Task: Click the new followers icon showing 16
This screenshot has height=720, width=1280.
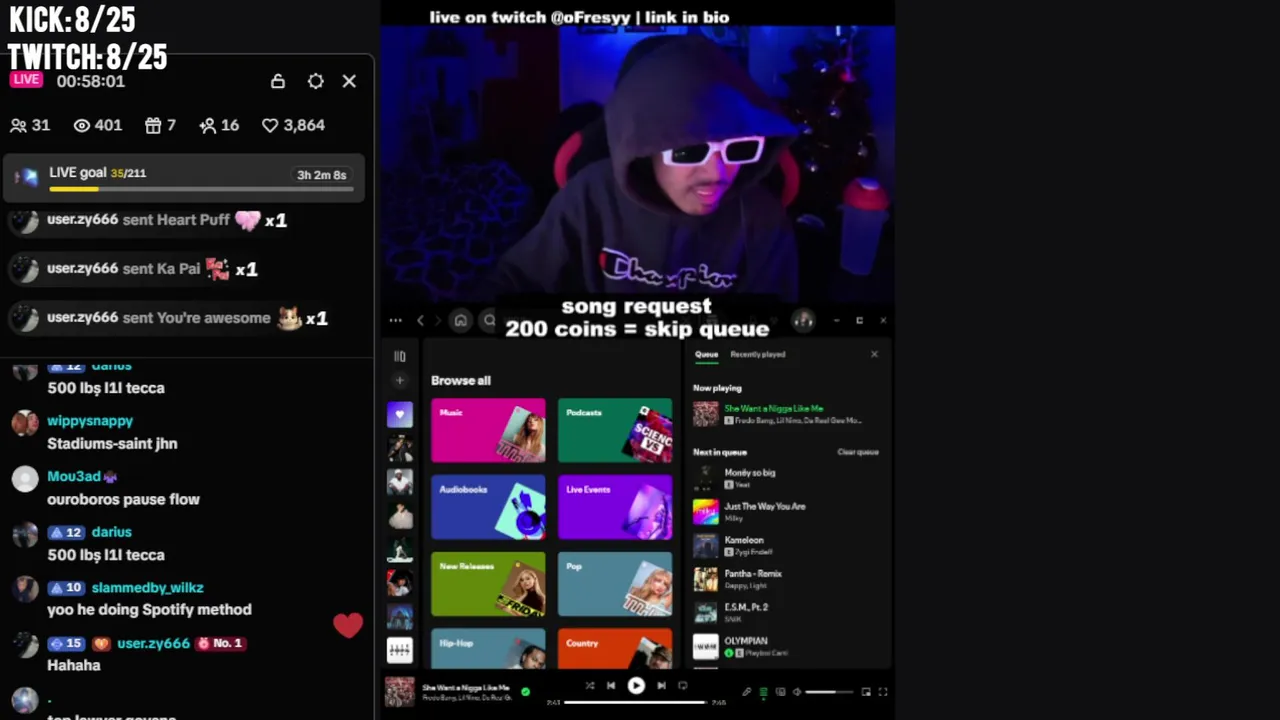Action: coord(207,125)
